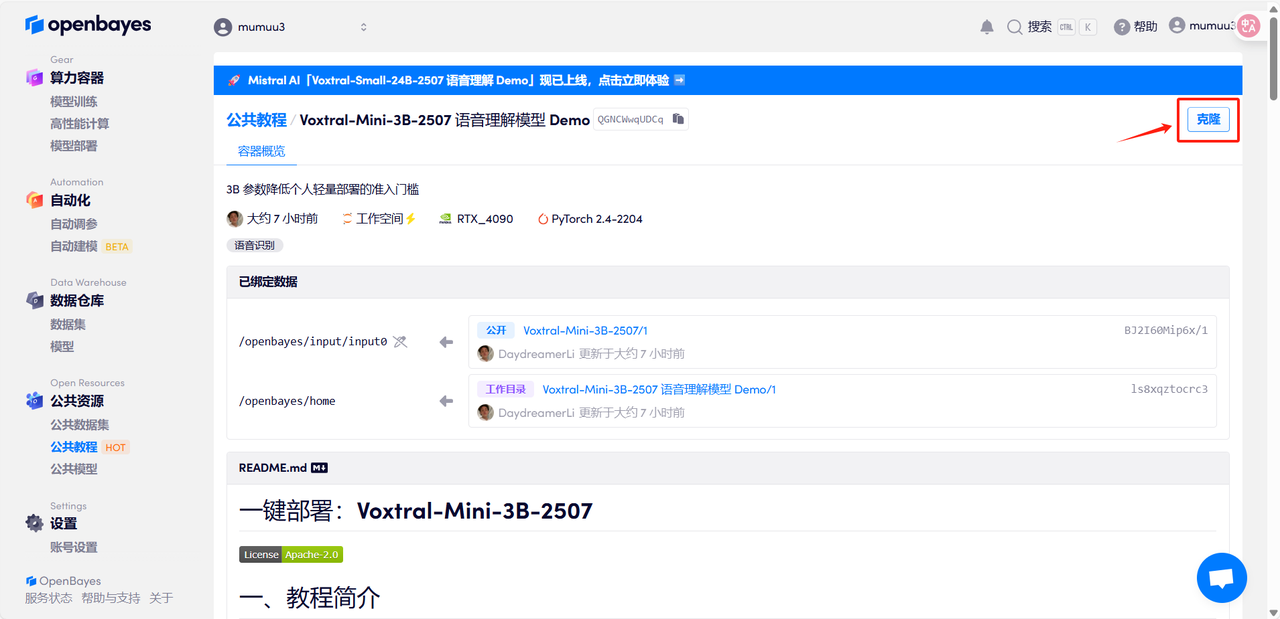Screen dimensions: 1280x619
Task: Open the mumuu3 user account menu
Action: (x=1200, y=26)
